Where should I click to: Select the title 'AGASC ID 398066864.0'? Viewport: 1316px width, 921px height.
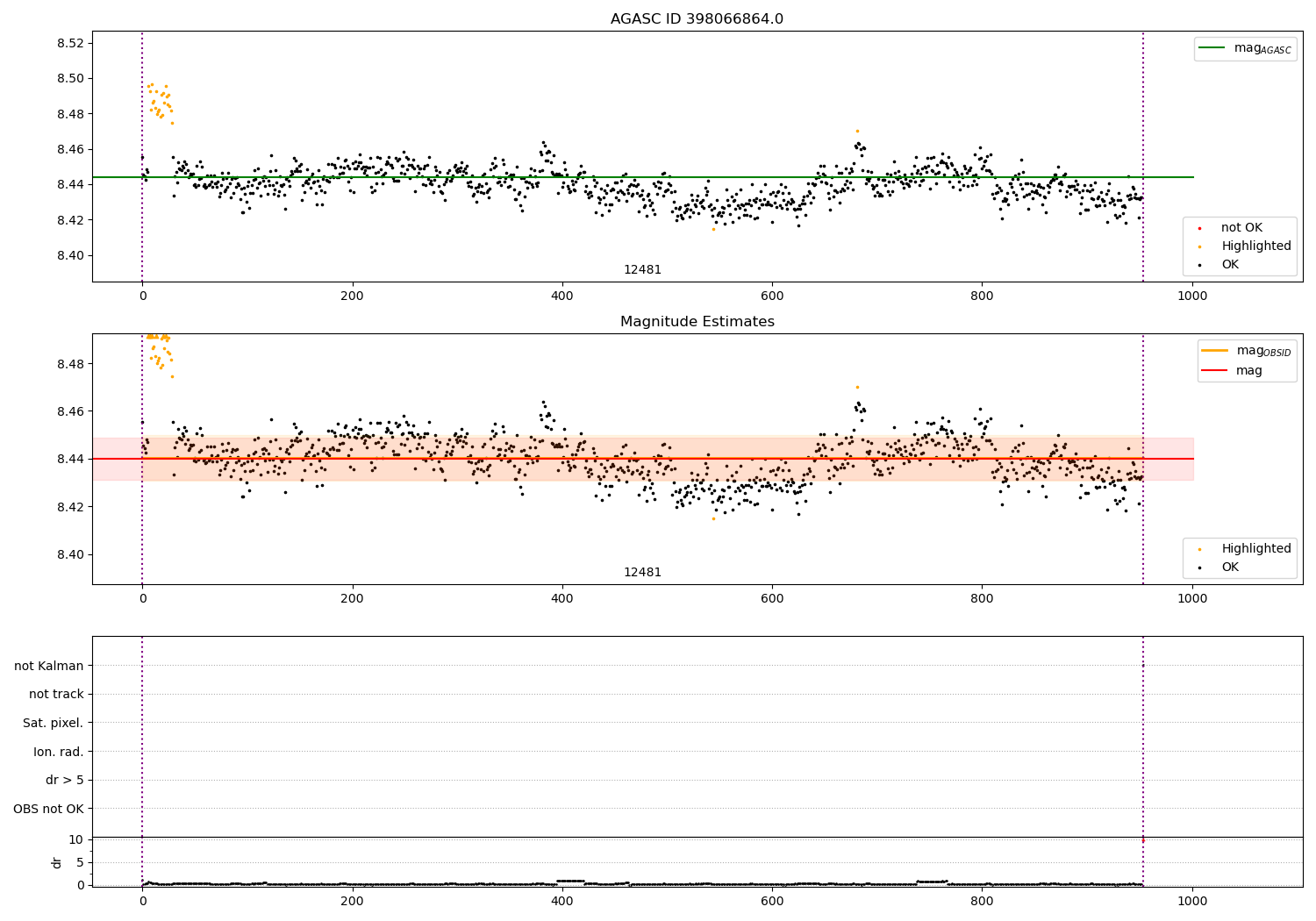[697, 19]
